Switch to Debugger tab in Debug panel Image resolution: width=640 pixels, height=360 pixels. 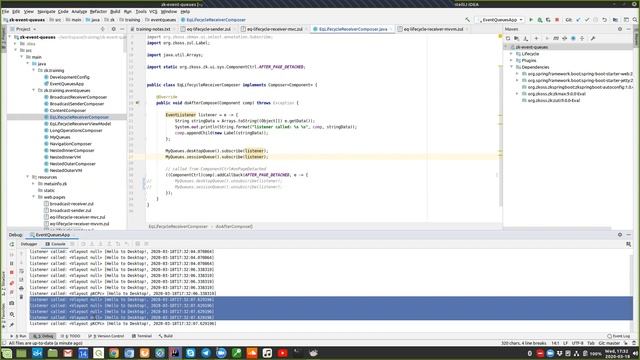coord(29,244)
